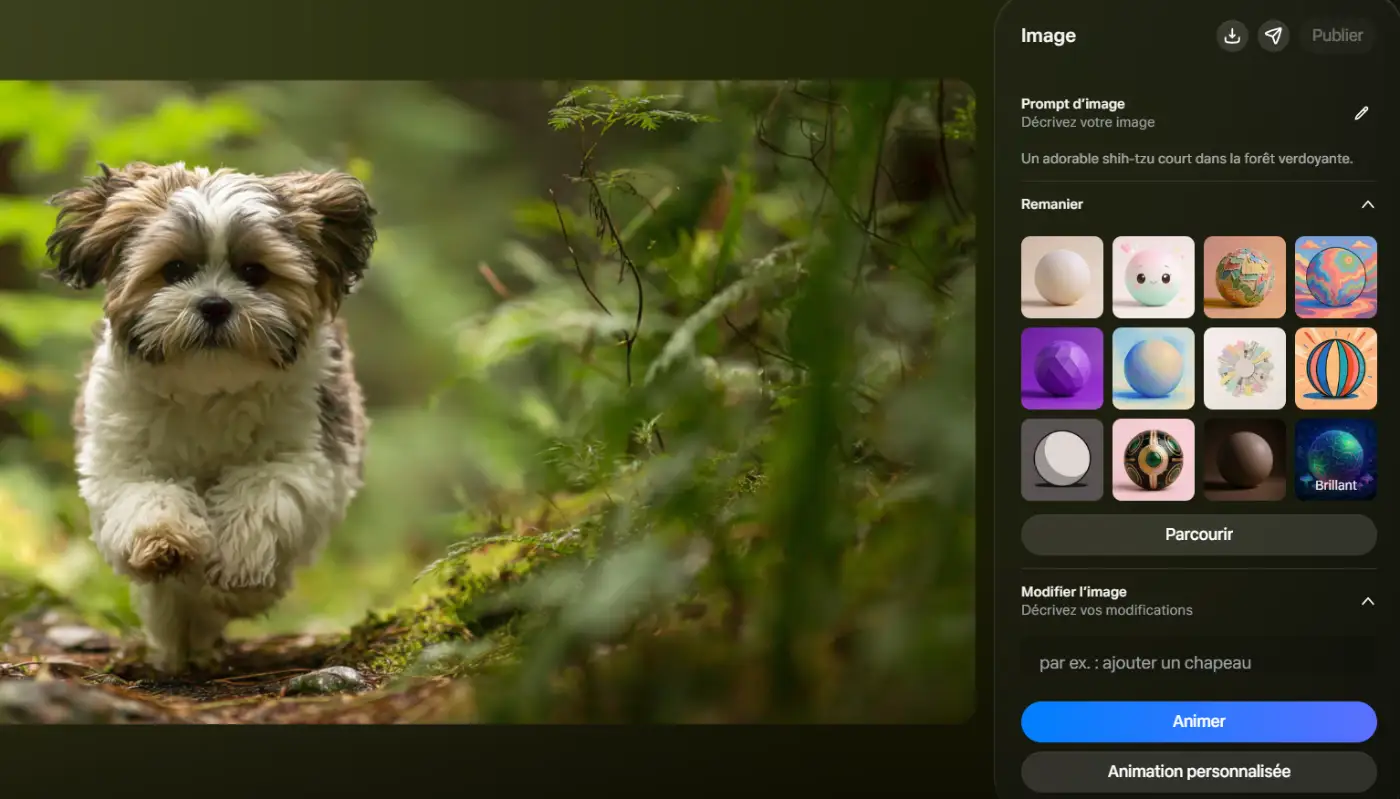Screen dimensions: 1400x799
Task: Open Animation personnalisée
Action: pos(1198,771)
